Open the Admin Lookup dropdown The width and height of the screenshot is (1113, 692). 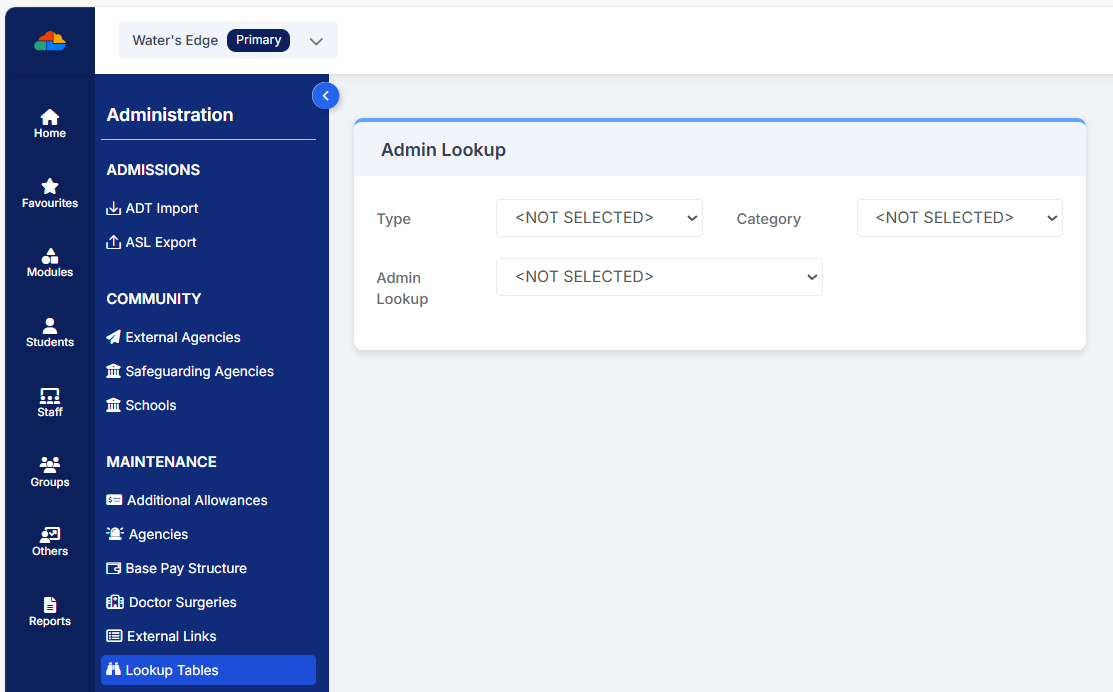point(659,276)
